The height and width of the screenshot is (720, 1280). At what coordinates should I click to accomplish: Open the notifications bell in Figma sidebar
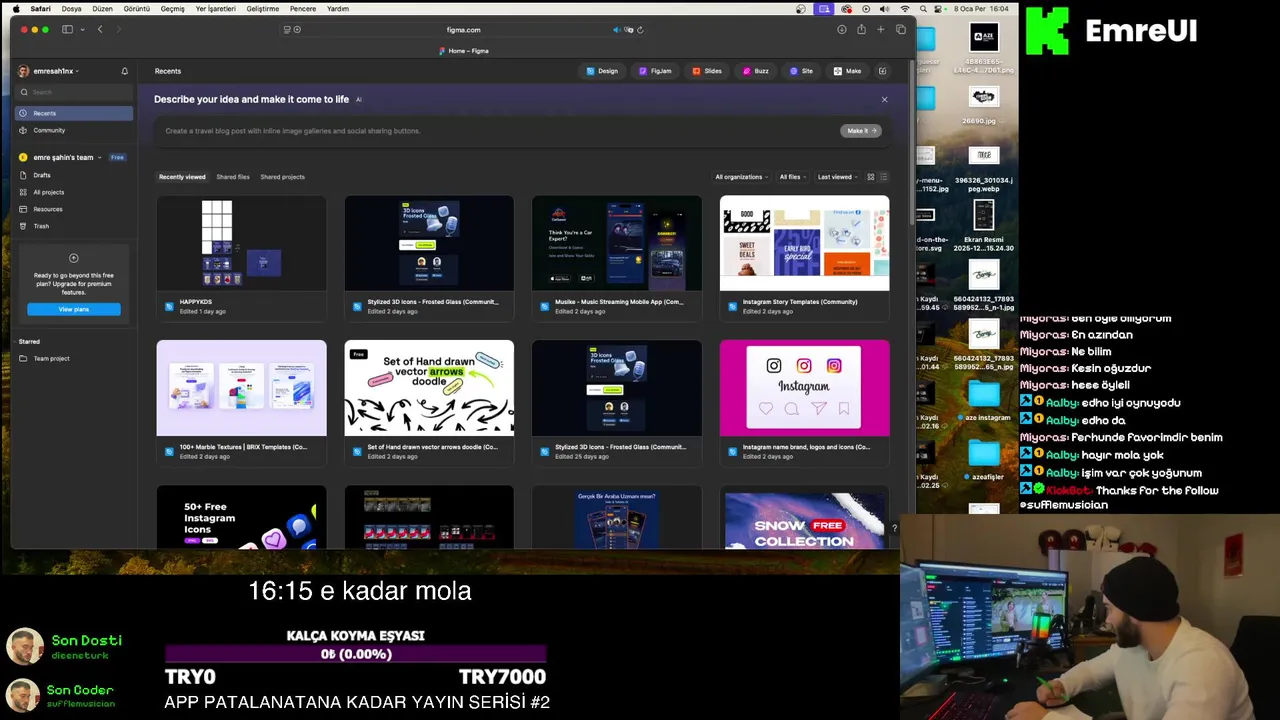125,71
